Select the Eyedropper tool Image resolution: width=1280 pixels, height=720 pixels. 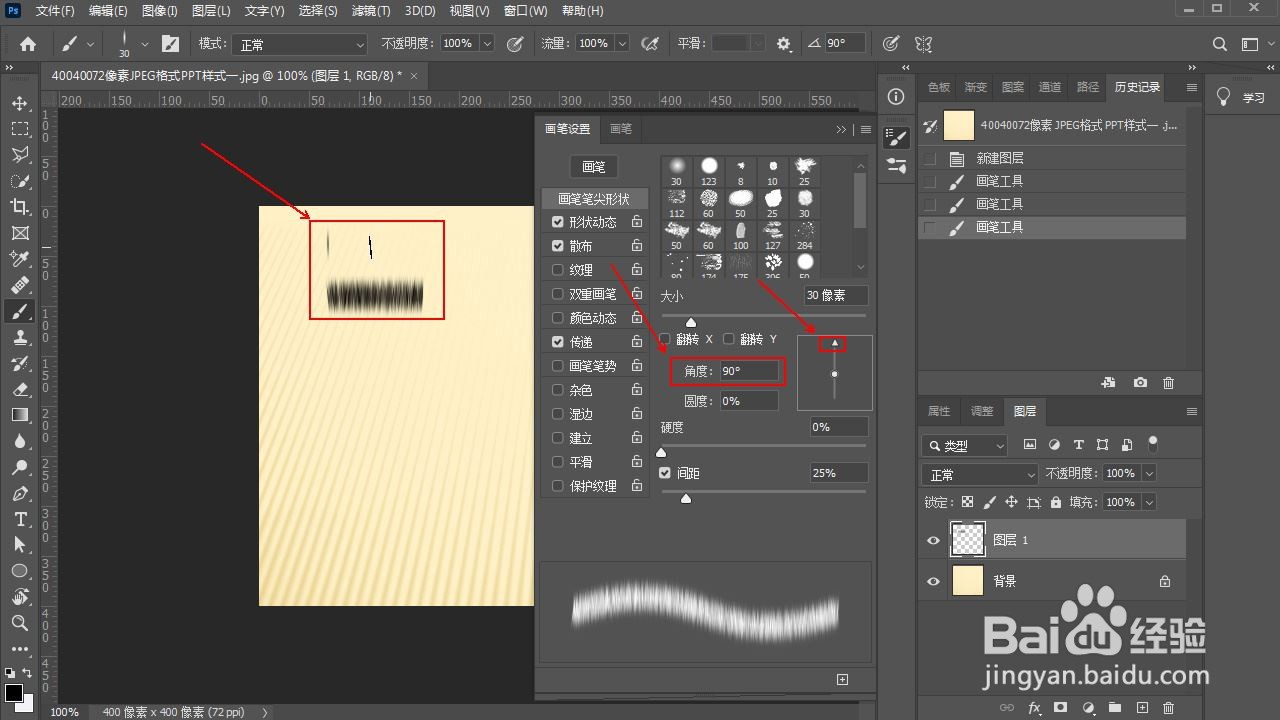(x=20, y=259)
